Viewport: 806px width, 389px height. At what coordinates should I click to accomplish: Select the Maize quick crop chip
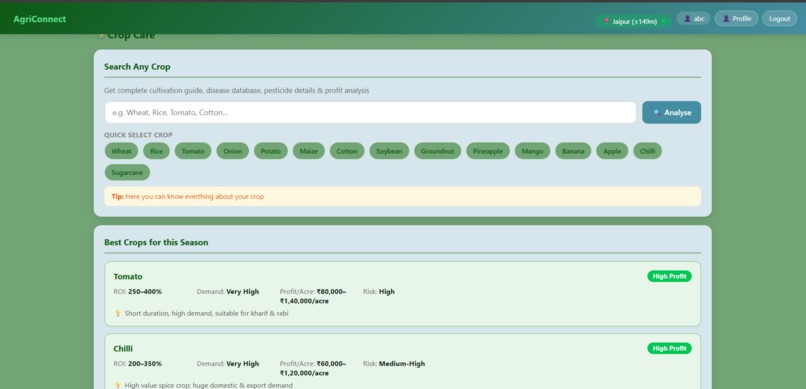308,151
